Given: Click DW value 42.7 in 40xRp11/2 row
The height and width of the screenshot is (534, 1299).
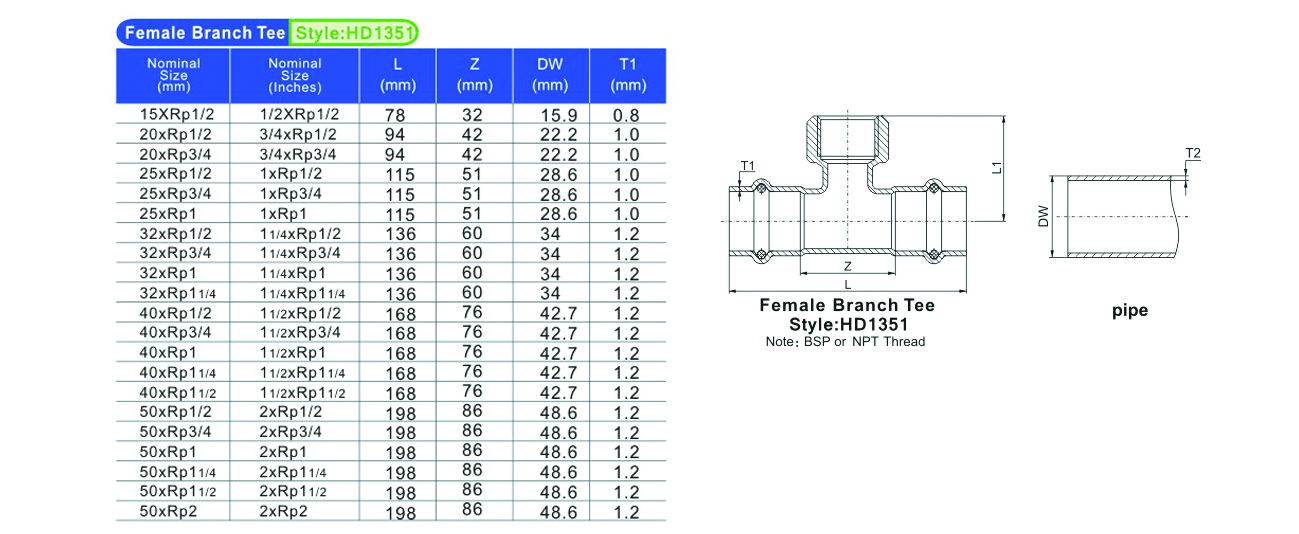Looking at the screenshot, I should click(559, 392).
